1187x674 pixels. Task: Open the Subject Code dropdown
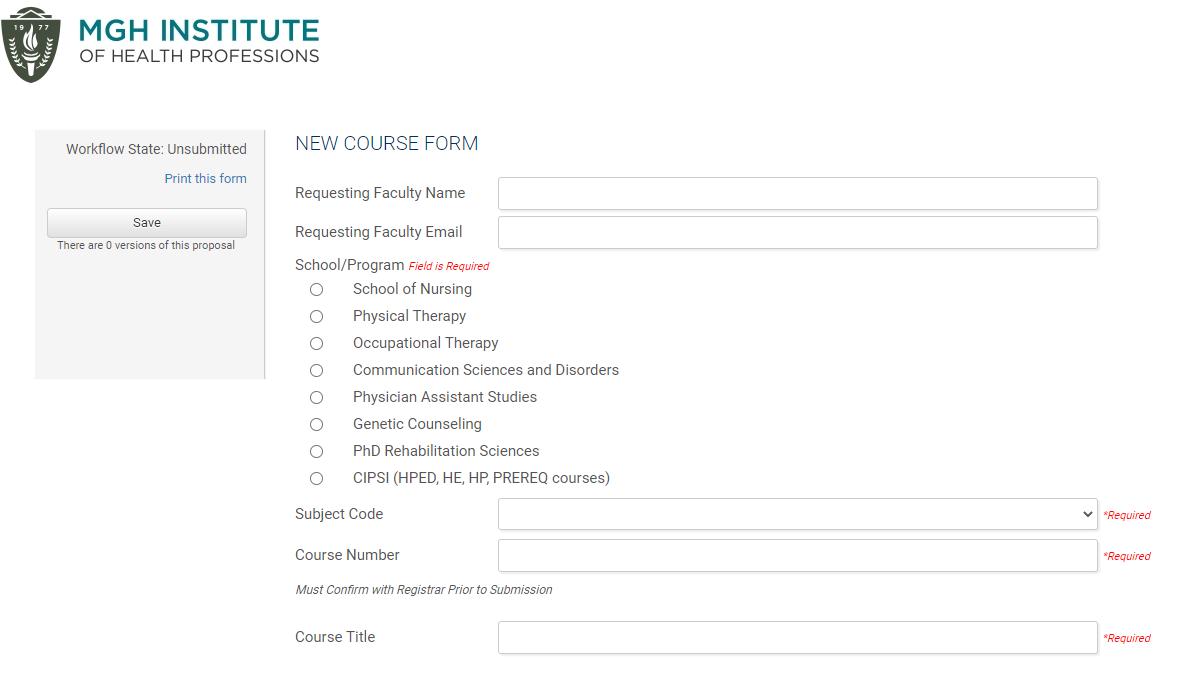click(797, 514)
